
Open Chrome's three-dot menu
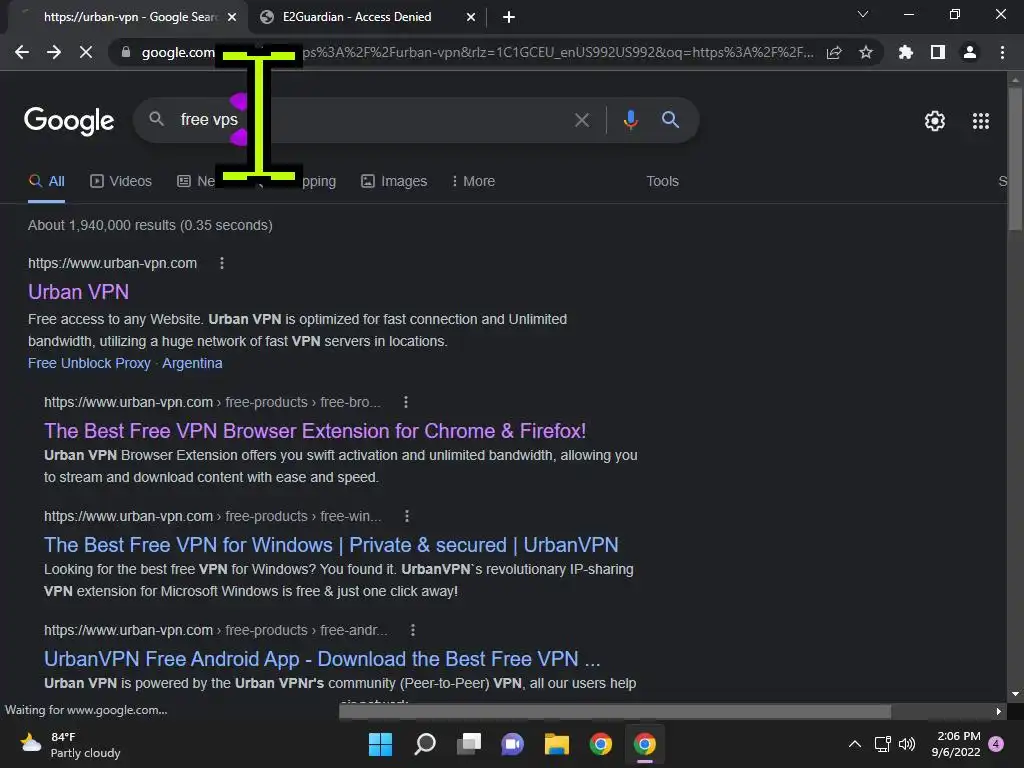1002,52
